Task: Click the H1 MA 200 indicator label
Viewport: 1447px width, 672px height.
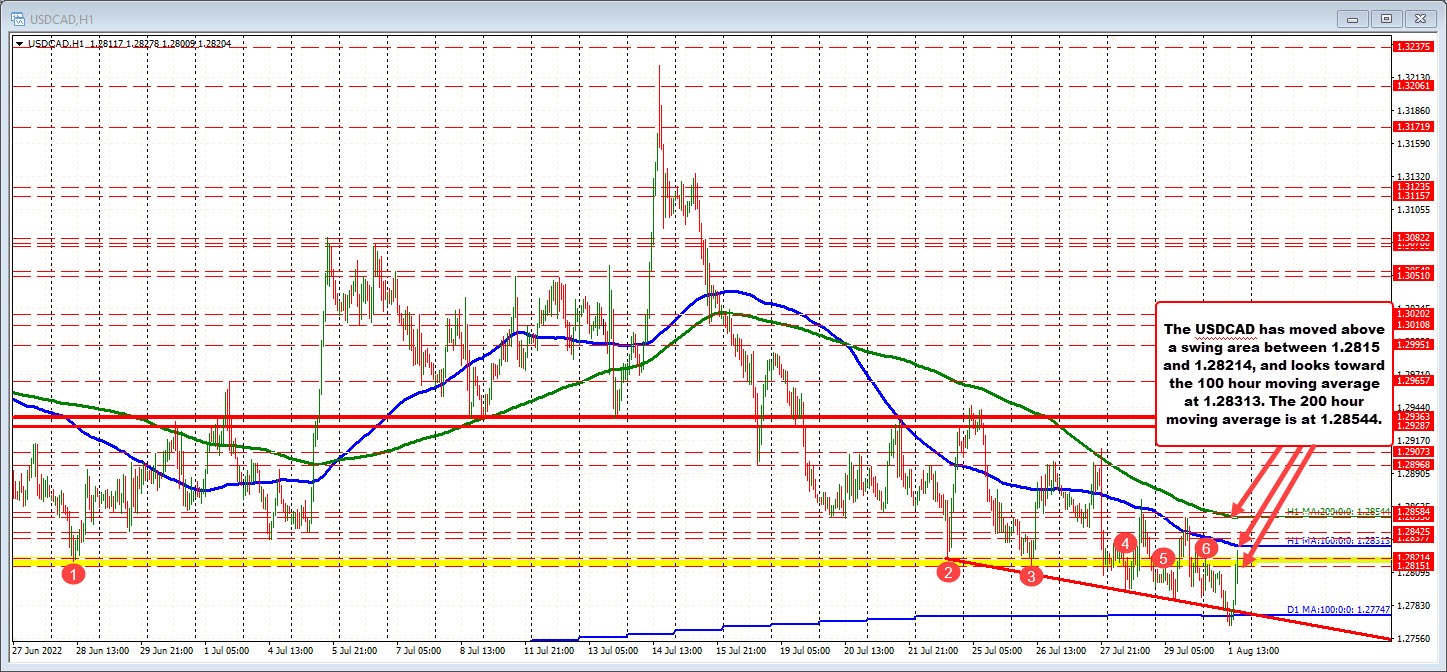Action: 1339,511
